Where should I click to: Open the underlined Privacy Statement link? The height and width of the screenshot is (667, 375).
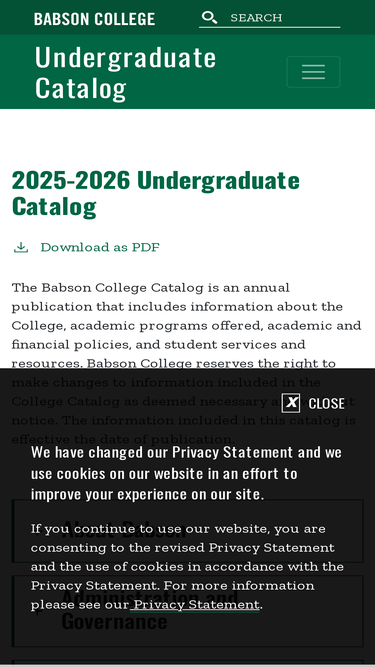(195, 604)
